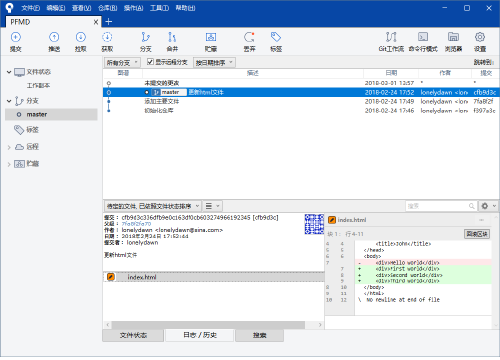Click the plus icon to add a new tab
The width and height of the screenshot is (500, 360).
pos(109,22)
